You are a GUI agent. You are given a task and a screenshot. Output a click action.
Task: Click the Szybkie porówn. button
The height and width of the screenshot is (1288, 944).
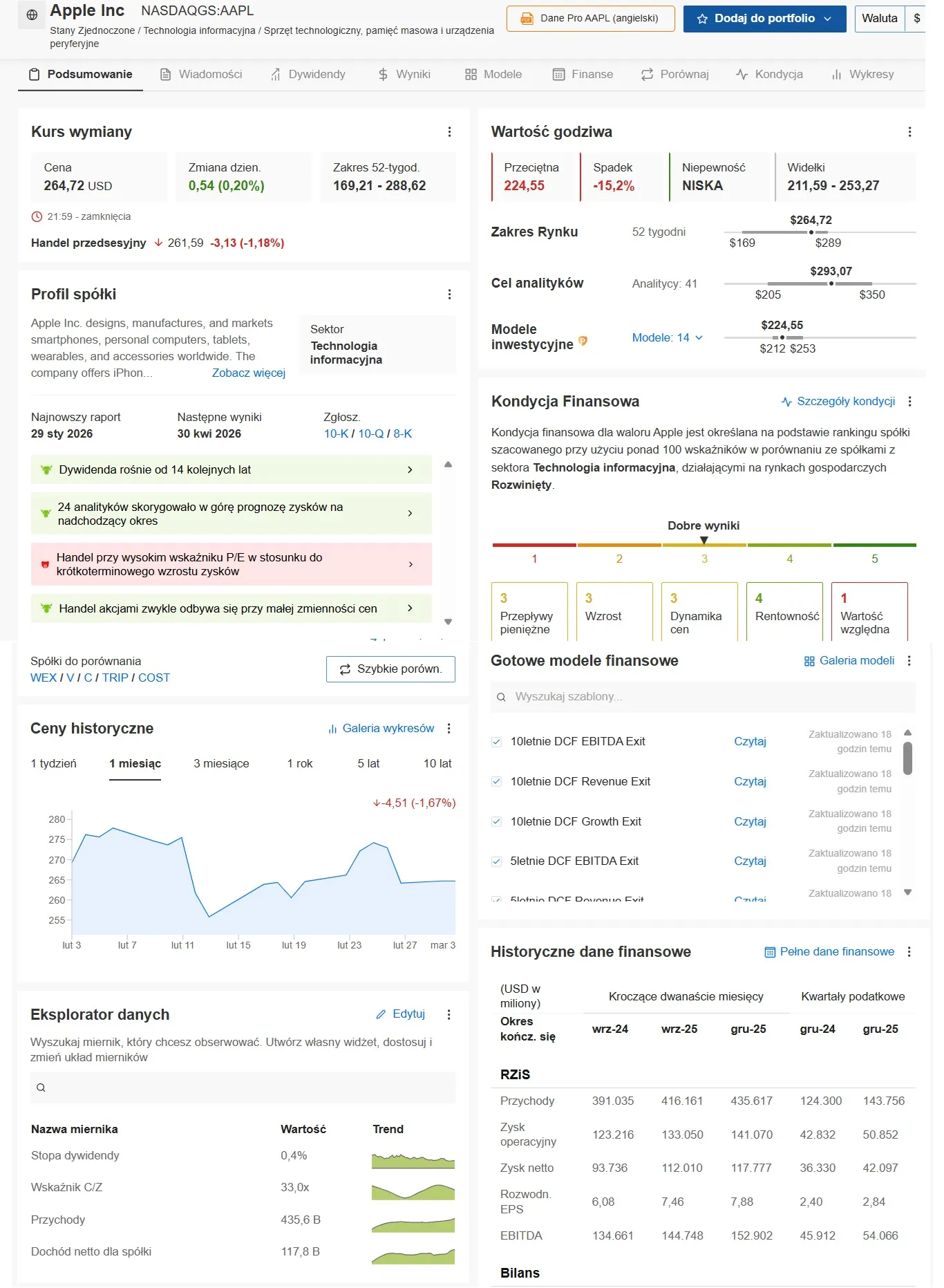click(x=390, y=669)
